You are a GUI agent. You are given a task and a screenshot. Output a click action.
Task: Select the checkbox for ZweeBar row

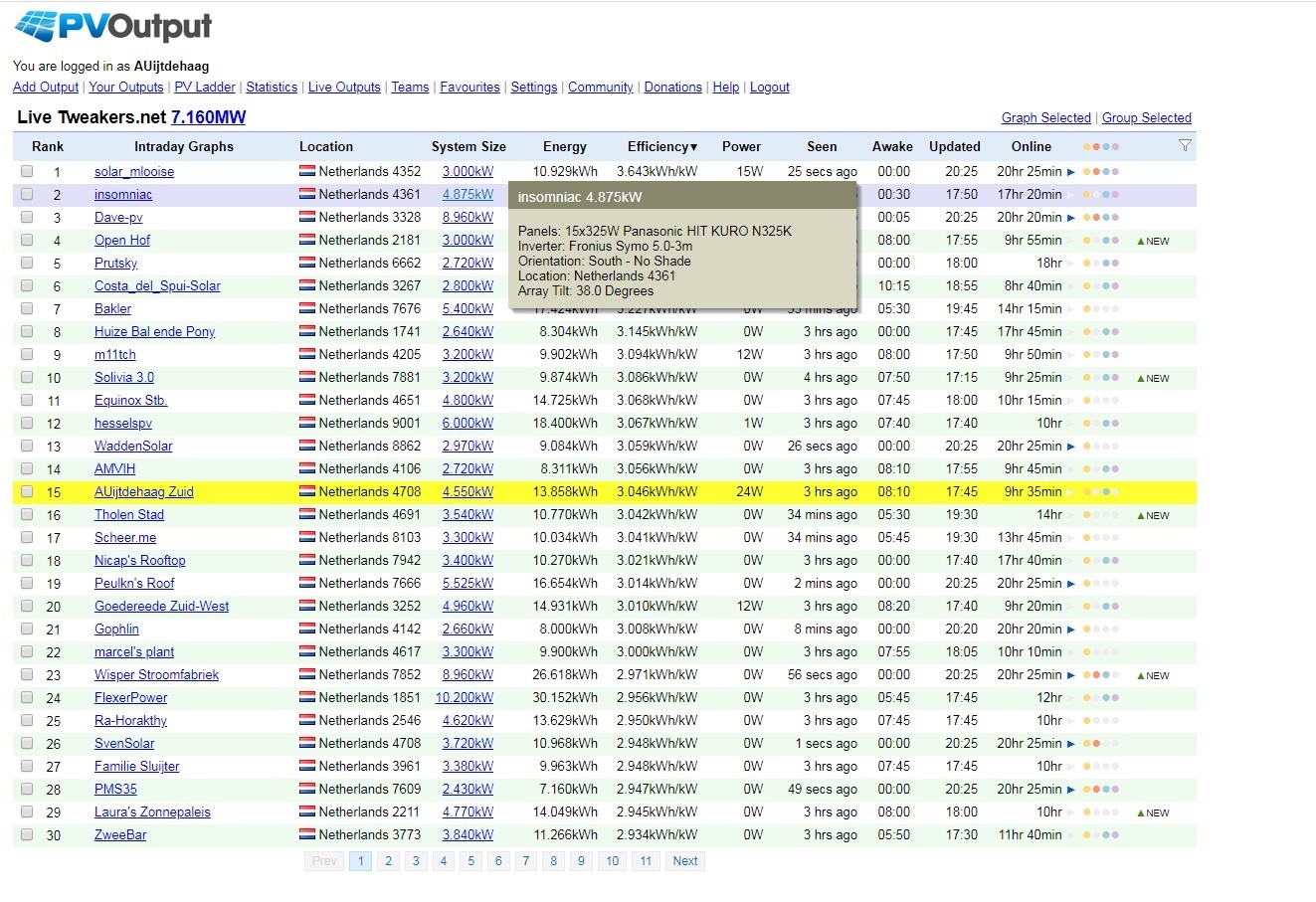(27, 834)
